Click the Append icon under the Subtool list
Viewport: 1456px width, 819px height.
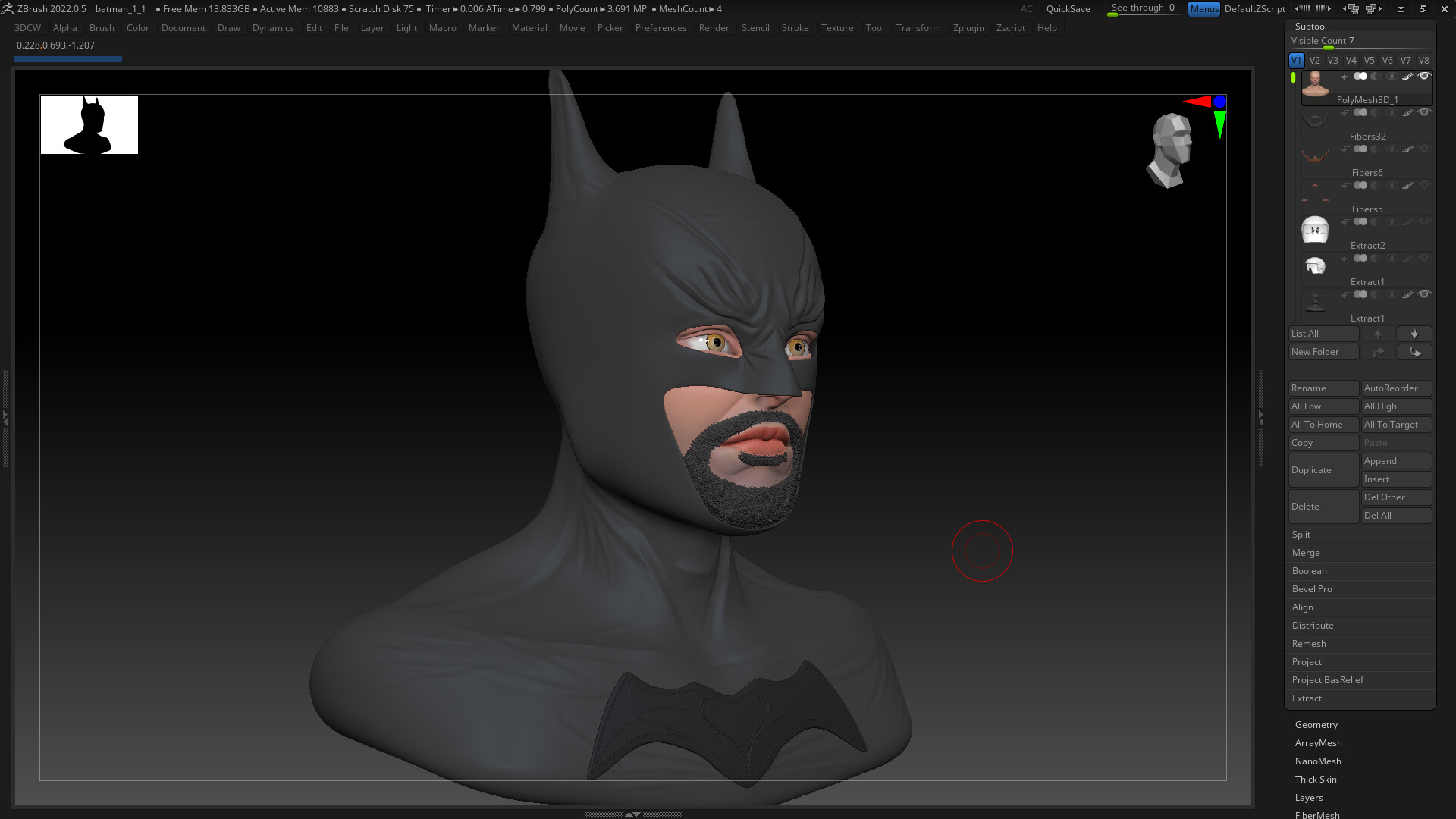[1396, 460]
